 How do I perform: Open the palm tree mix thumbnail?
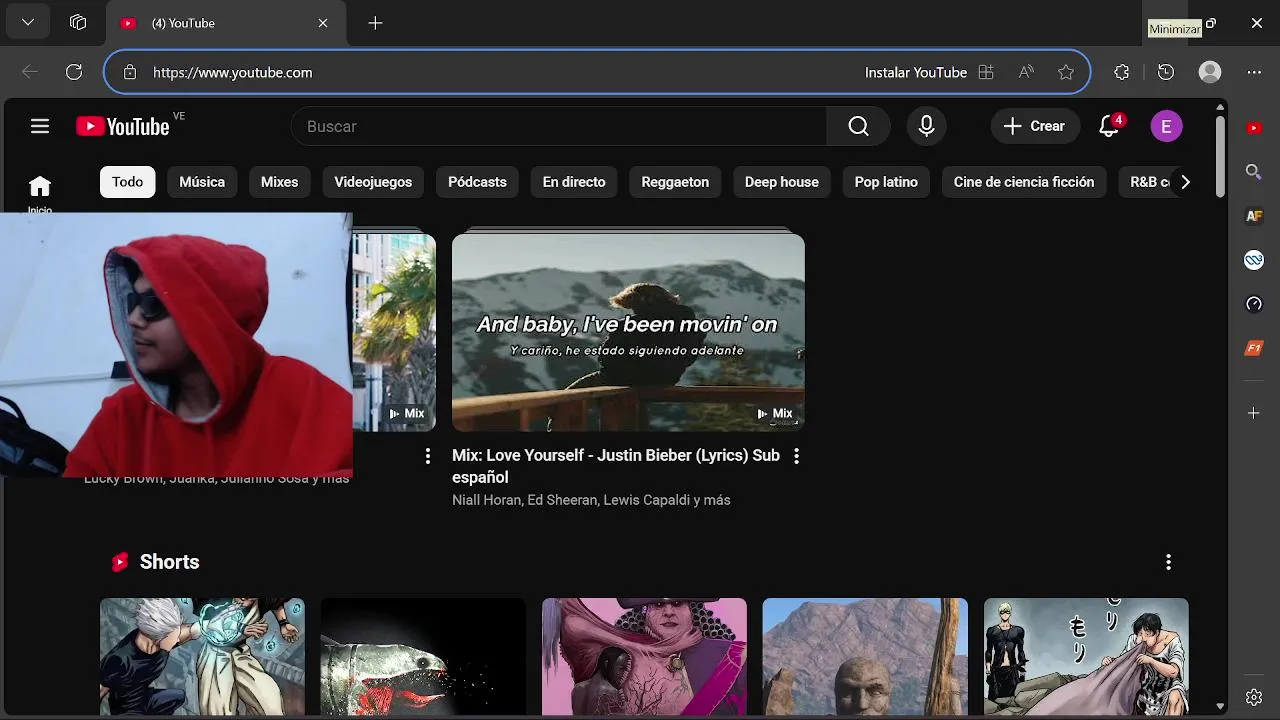click(394, 332)
